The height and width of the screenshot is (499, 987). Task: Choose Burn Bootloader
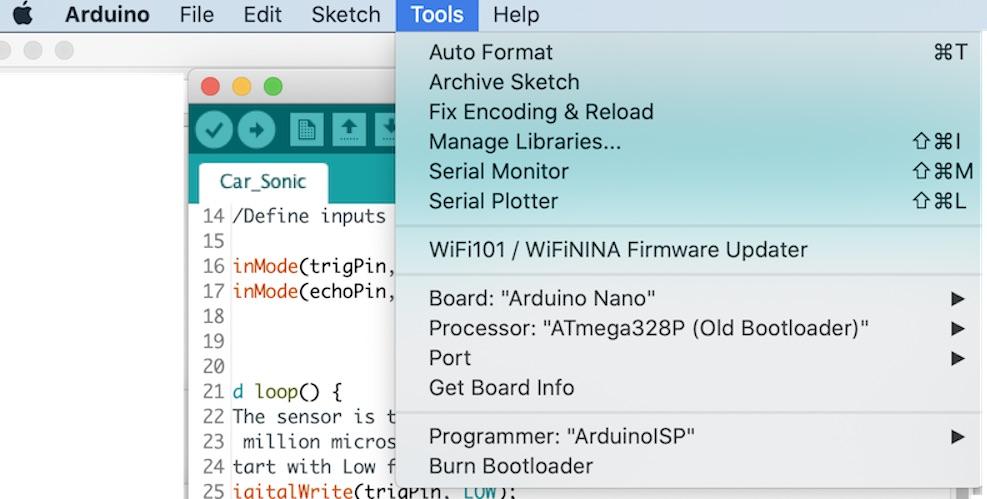click(689, 466)
